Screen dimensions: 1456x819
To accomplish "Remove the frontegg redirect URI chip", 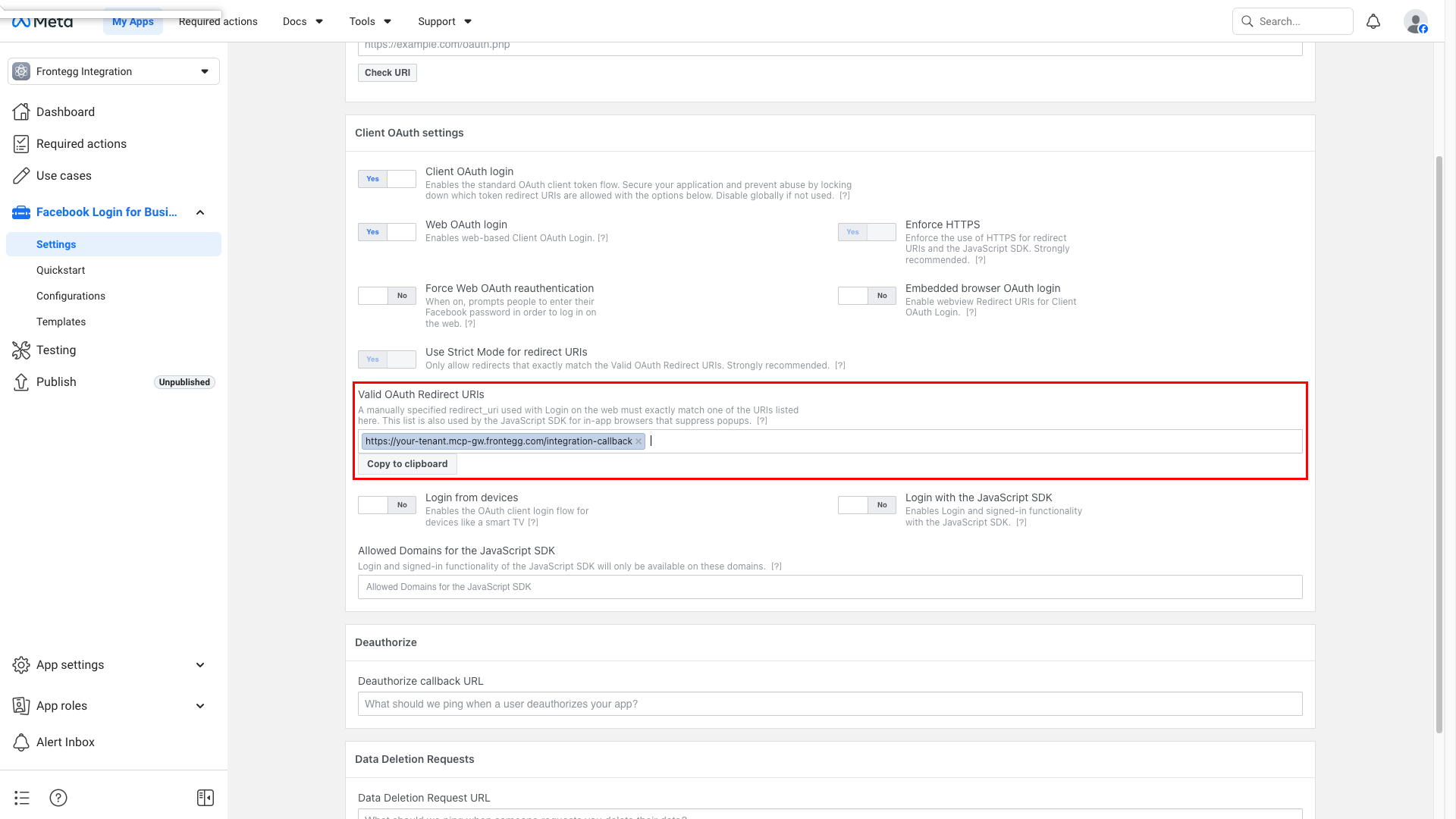I will point(639,441).
